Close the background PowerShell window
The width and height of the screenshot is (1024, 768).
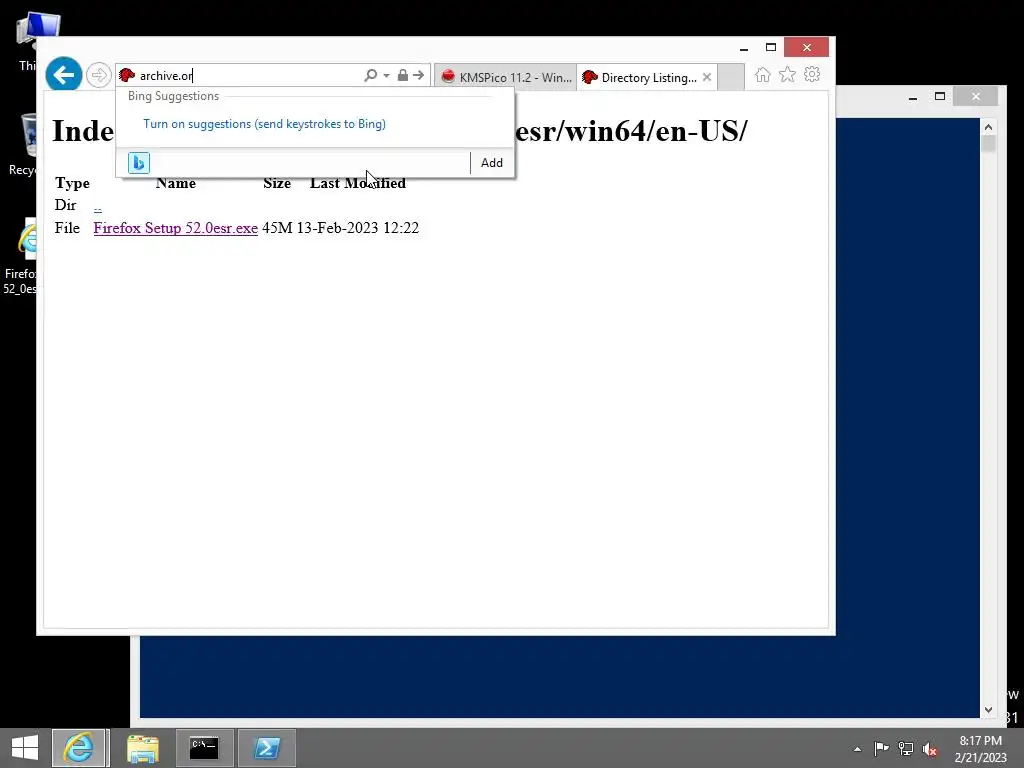(976, 97)
